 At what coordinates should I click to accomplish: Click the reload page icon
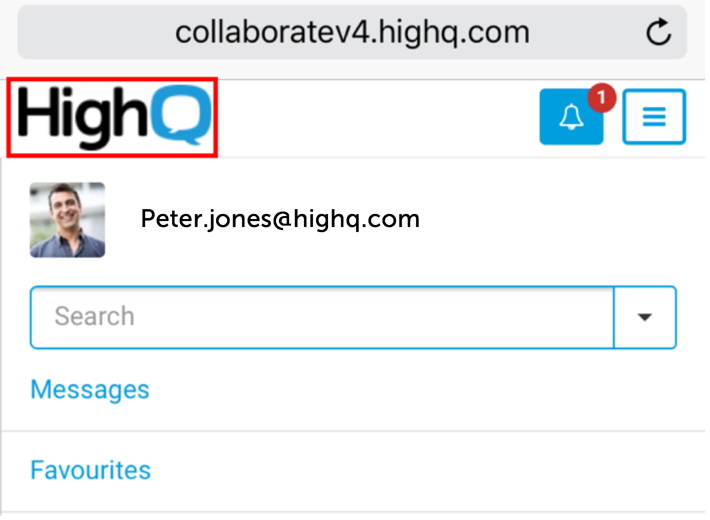point(658,33)
